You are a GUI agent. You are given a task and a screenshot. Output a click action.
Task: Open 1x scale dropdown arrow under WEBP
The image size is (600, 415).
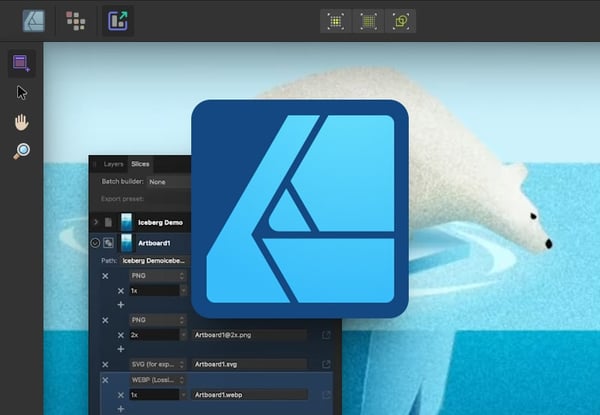pyautogui.click(x=183, y=395)
